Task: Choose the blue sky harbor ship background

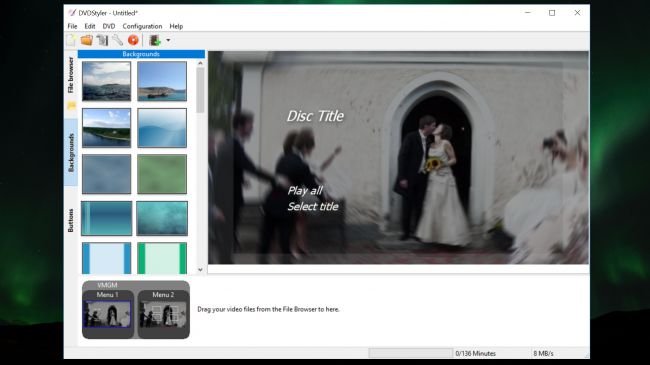Action: click(x=162, y=81)
